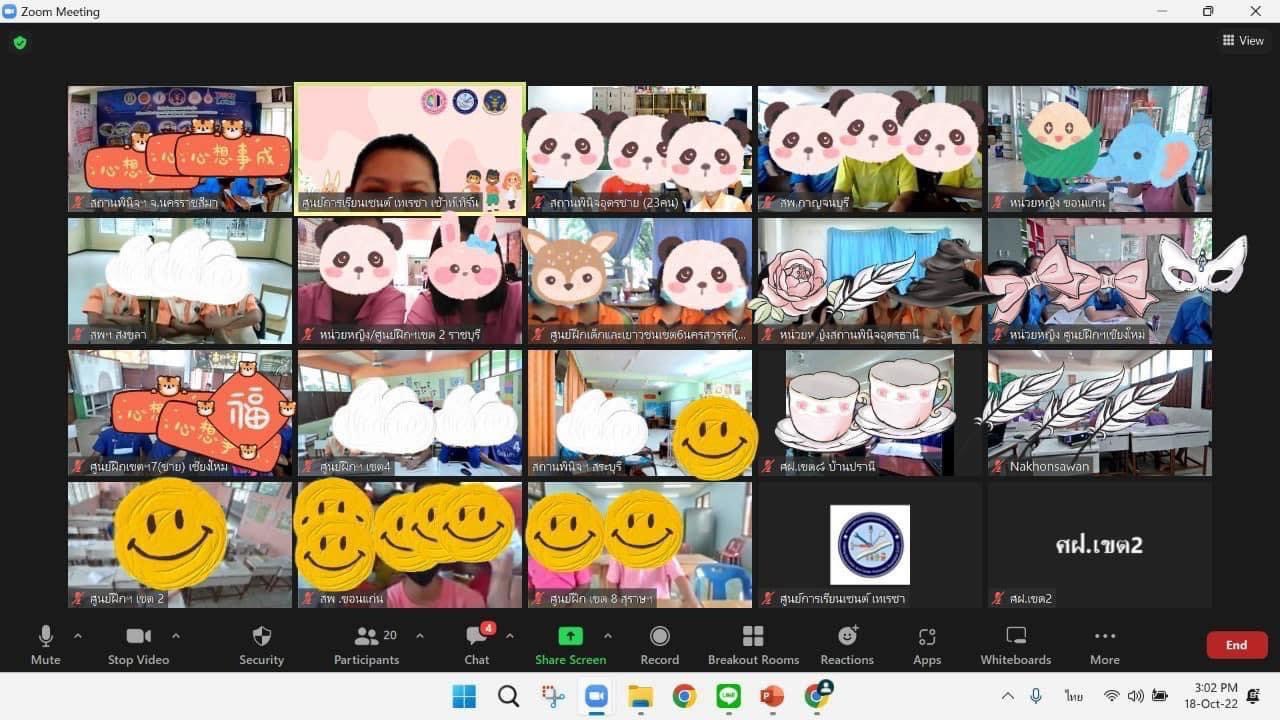Start recording the meeting
The height and width of the screenshot is (720, 1280).
[x=659, y=645]
